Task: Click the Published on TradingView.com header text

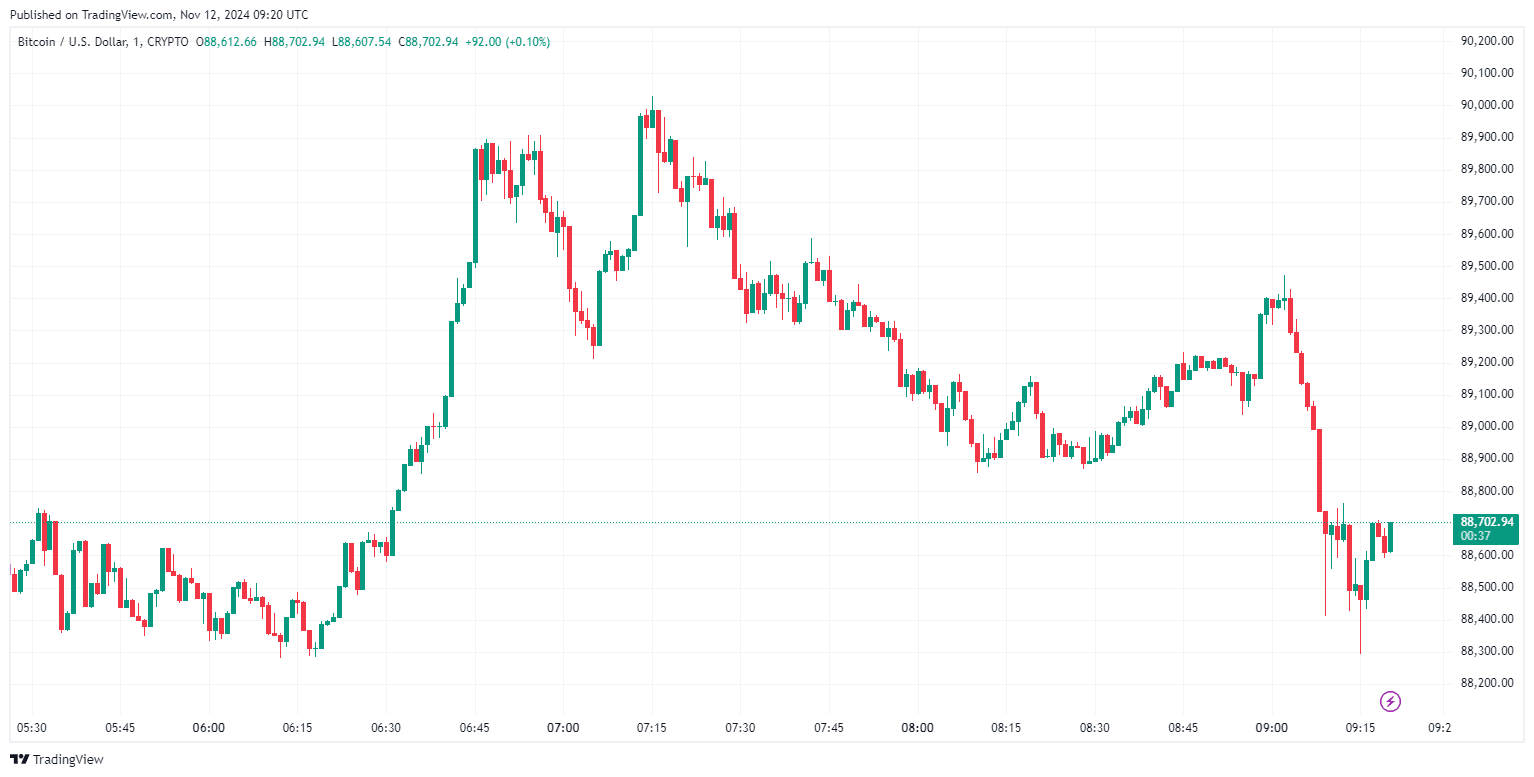Action: [158, 15]
